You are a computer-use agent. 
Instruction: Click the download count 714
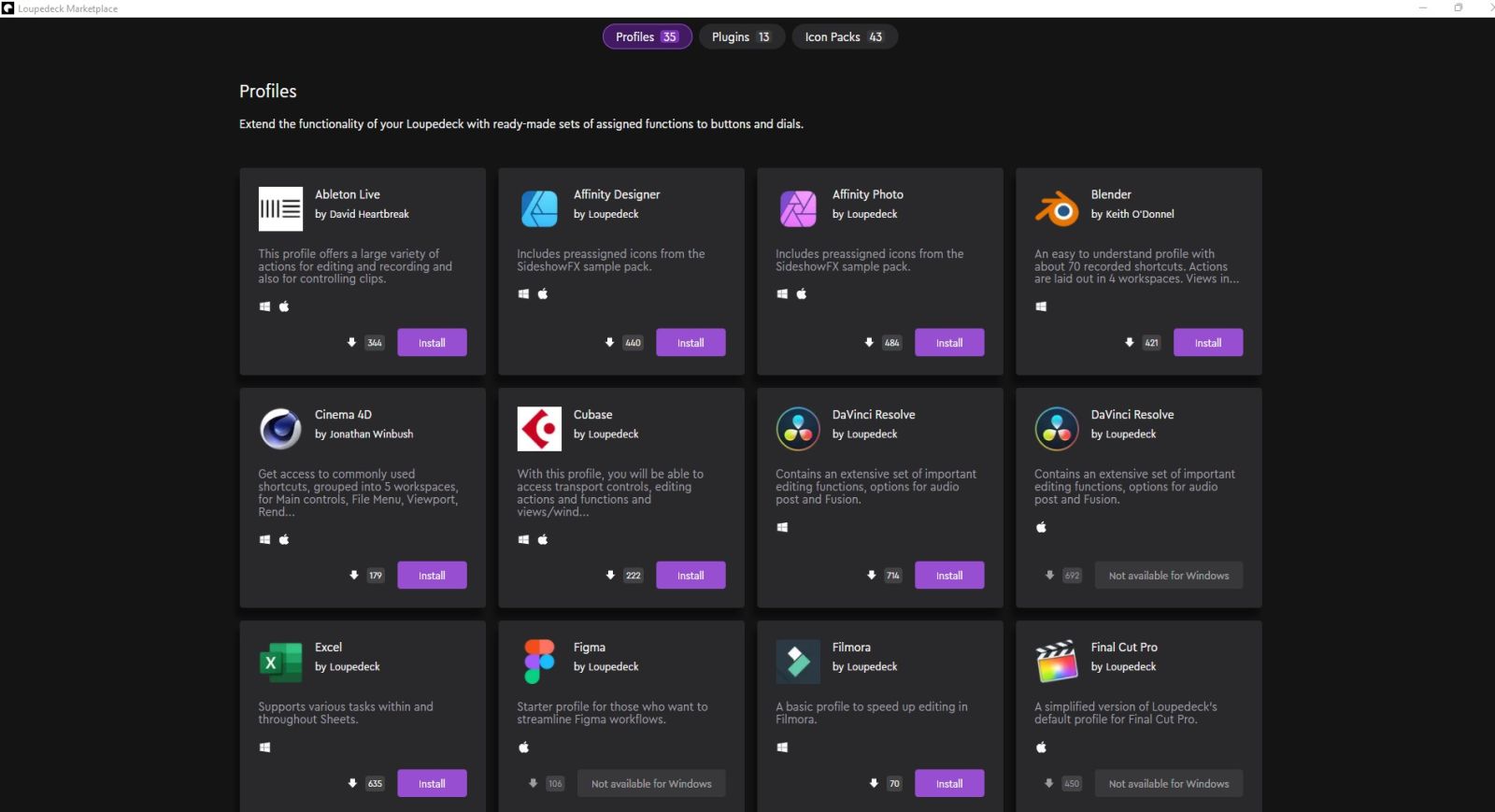(893, 576)
